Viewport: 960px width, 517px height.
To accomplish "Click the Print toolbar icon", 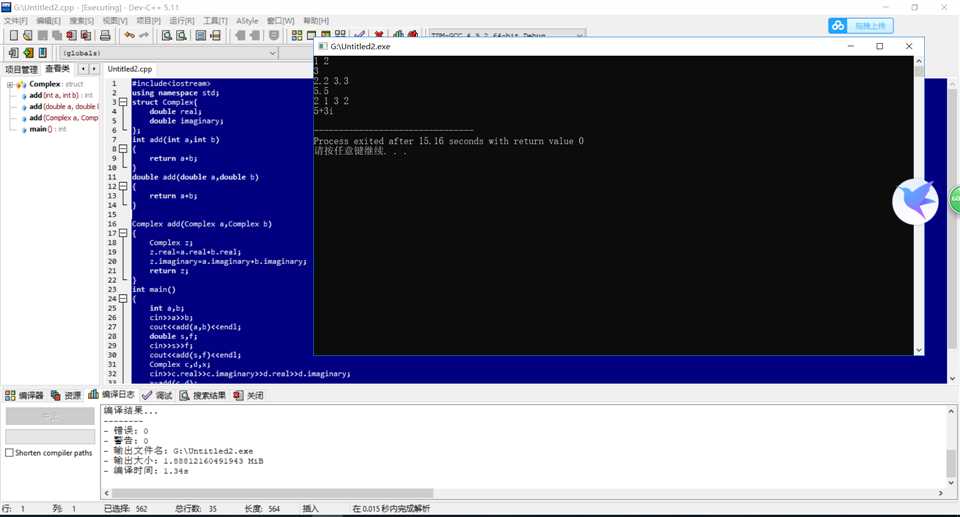I will click(x=105, y=36).
